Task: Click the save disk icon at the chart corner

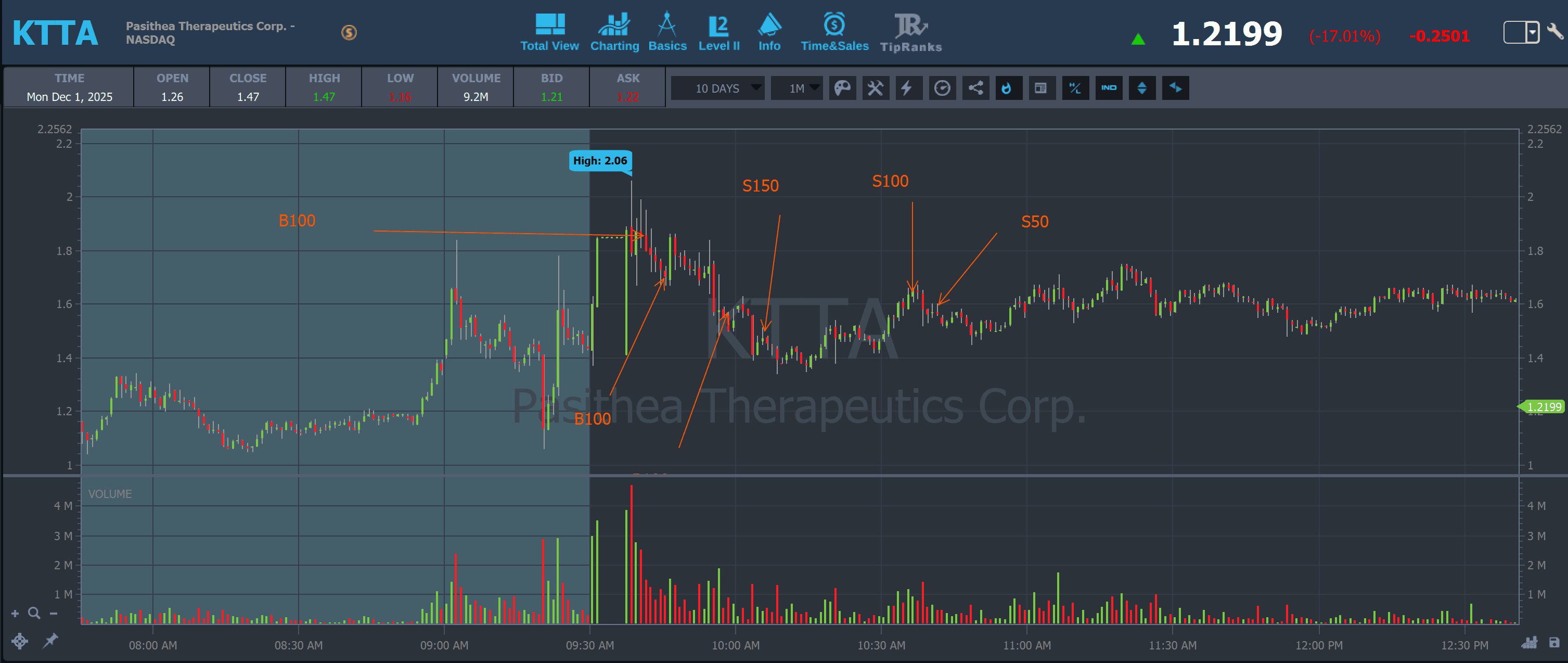Action: (x=1554, y=642)
